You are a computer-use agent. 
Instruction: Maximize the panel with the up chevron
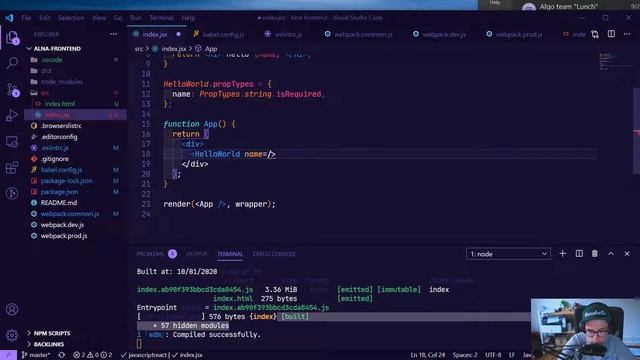[x=611, y=253]
